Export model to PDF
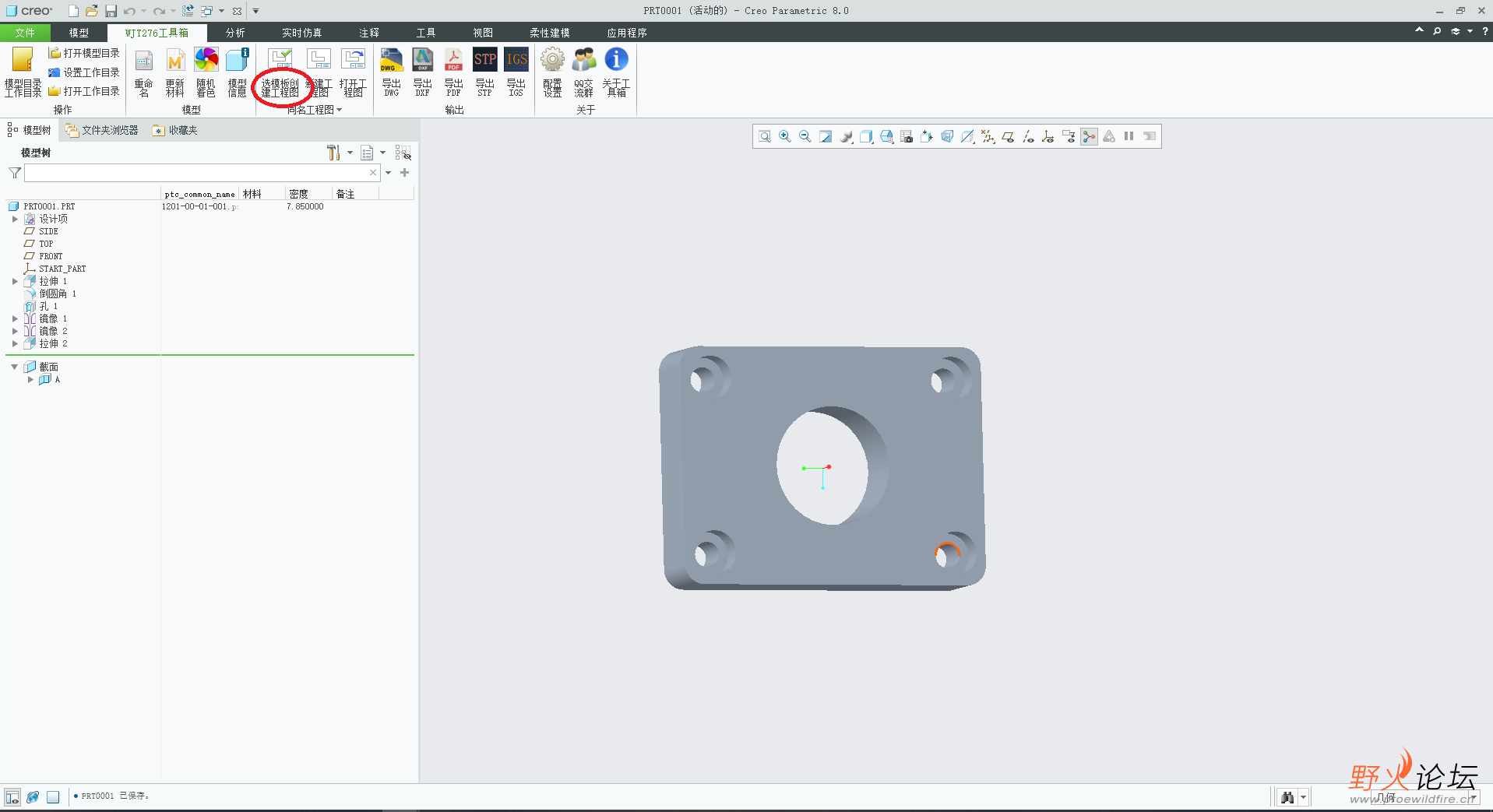 point(453,72)
